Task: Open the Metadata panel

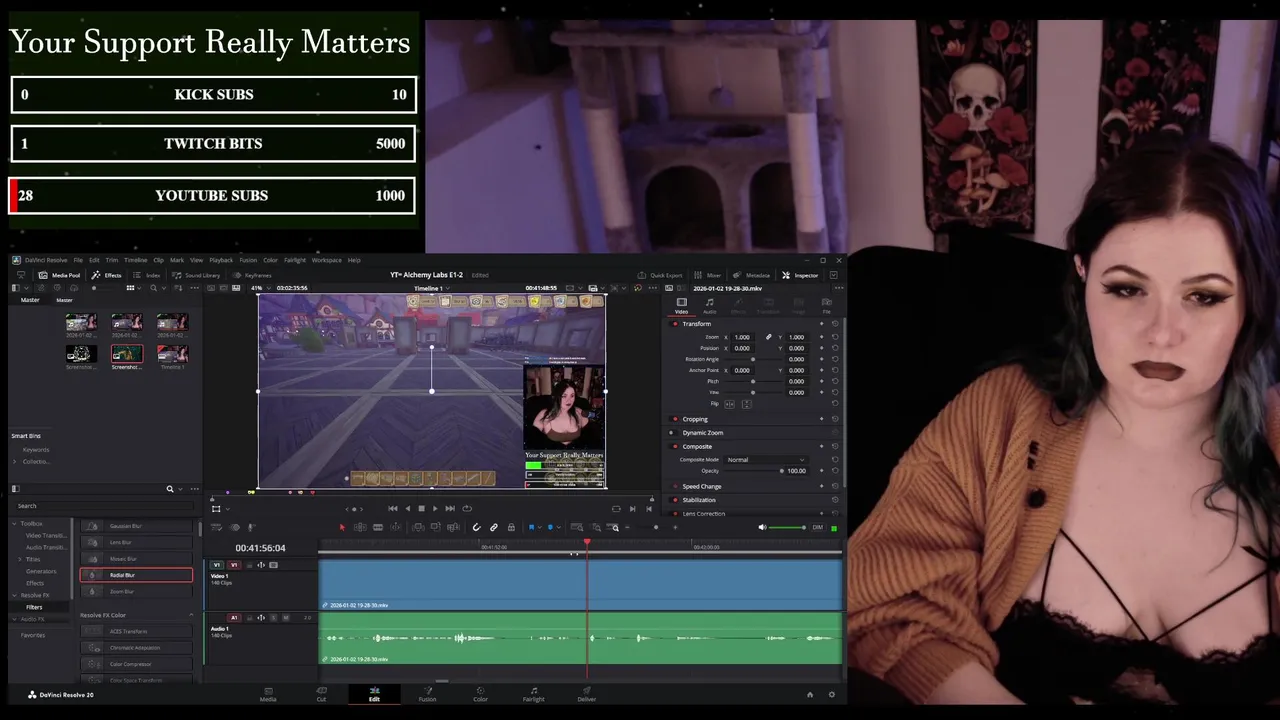Action: 752,275
